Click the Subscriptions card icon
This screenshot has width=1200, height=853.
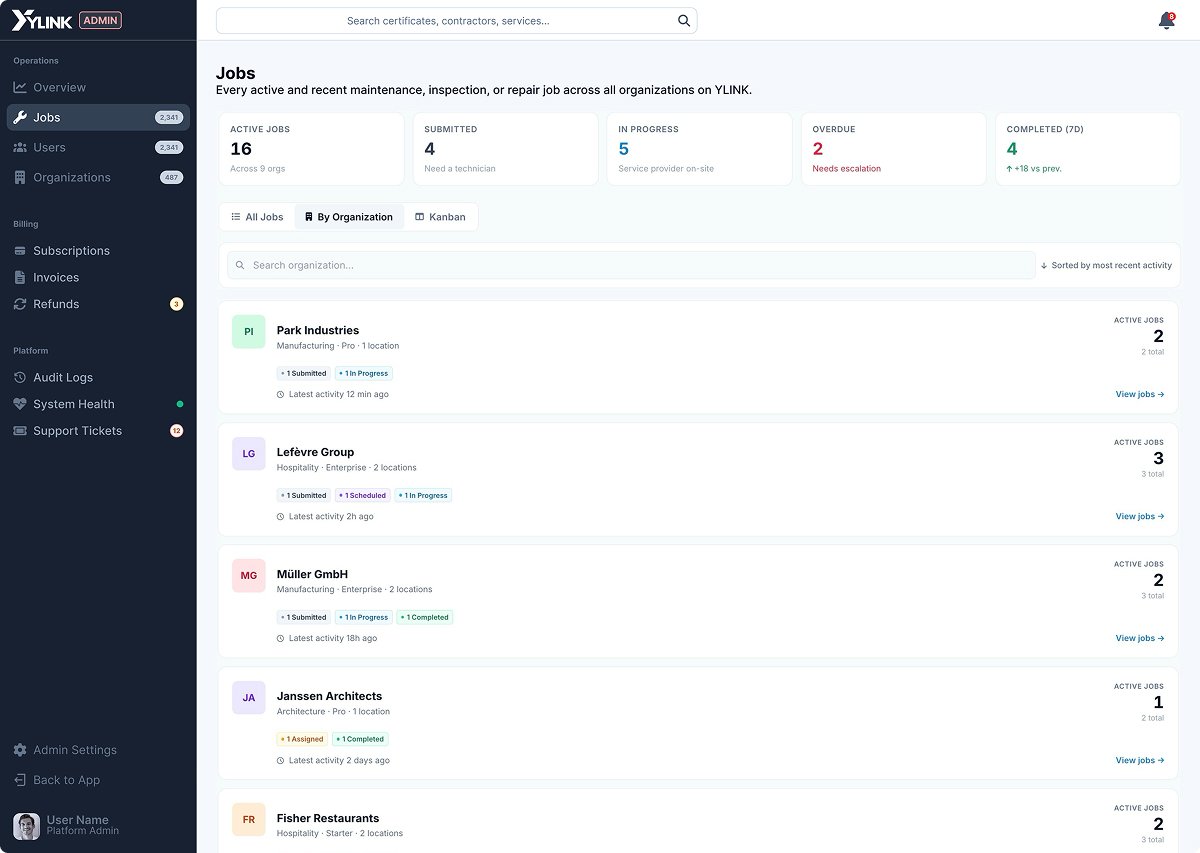pyautogui.click(x=20, y=251)
